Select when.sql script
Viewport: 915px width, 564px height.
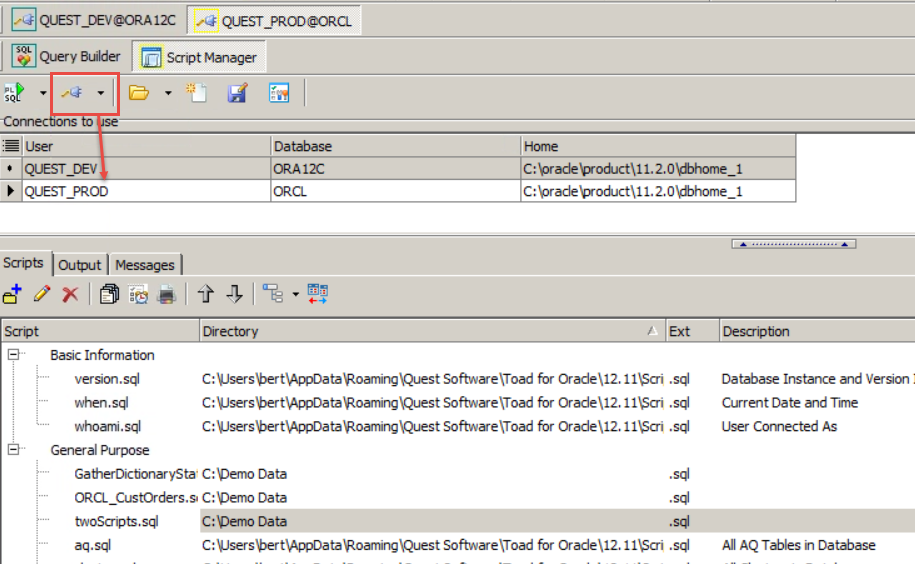[101, 402]
